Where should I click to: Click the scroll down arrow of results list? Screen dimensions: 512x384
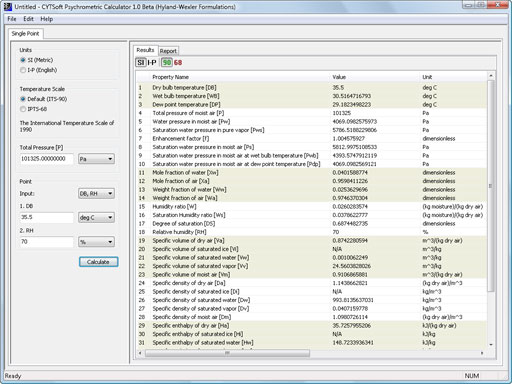click(x=491, y=344)
